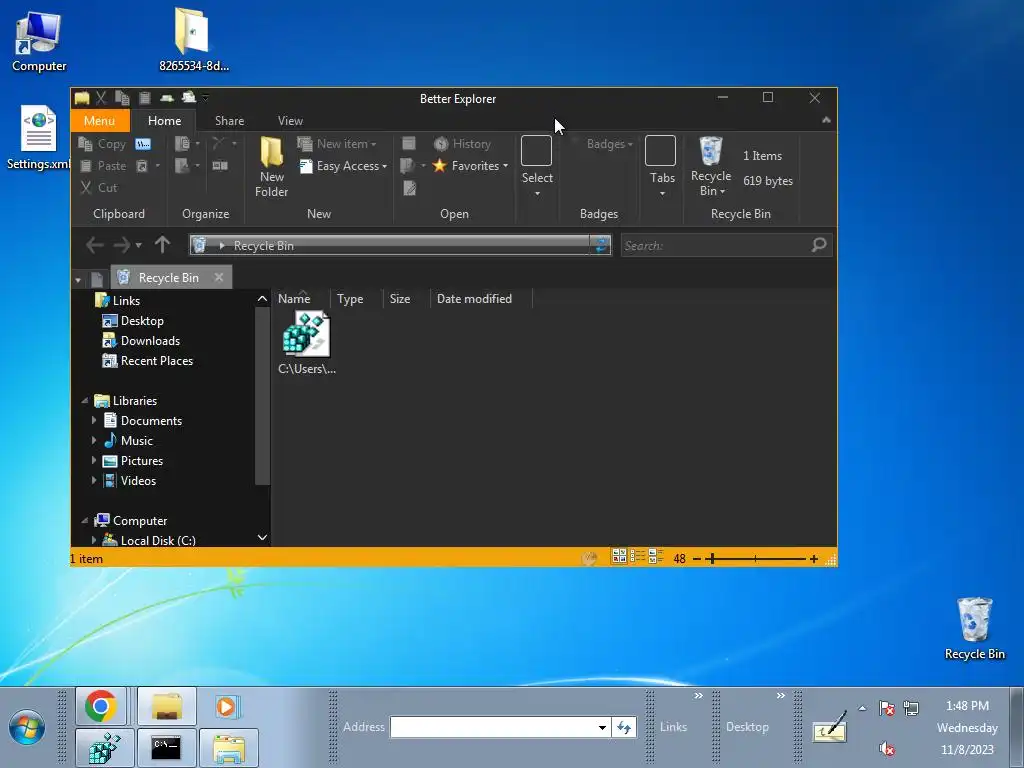This screenshot has height=768, width=1024.
Task: Click the Windows Start button
Action: tap(27, 727)
